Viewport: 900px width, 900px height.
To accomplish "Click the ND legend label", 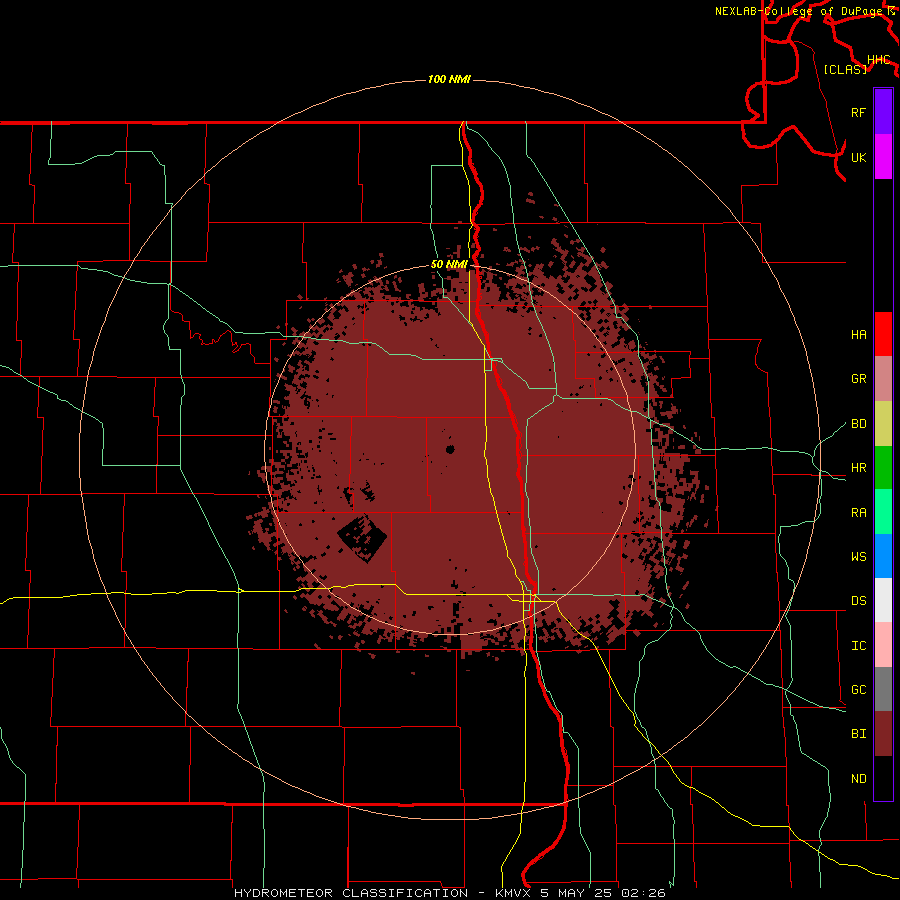I will pyautogui.click(x=858, y=779).
